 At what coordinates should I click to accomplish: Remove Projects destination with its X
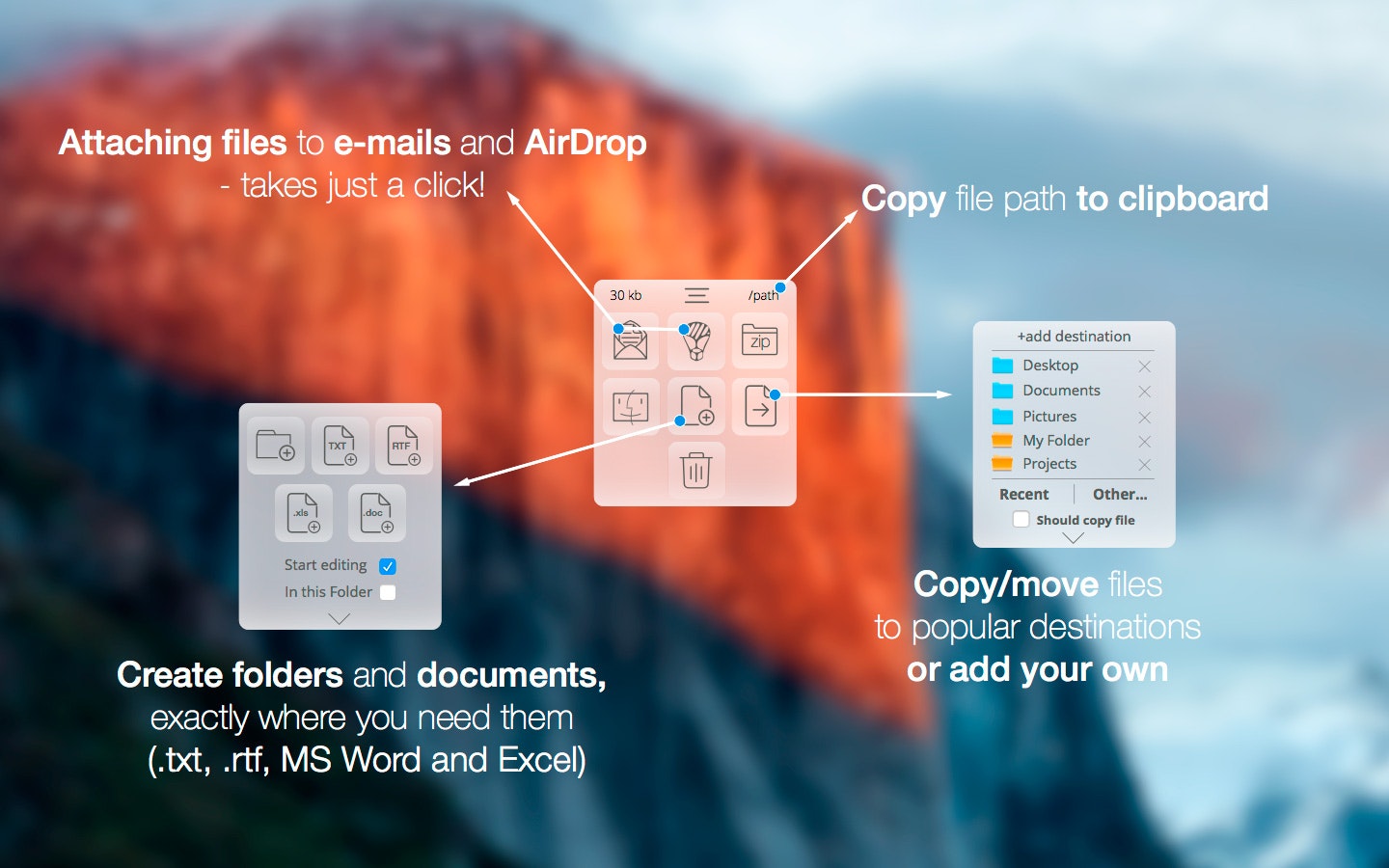click(x=1145, y=465)
